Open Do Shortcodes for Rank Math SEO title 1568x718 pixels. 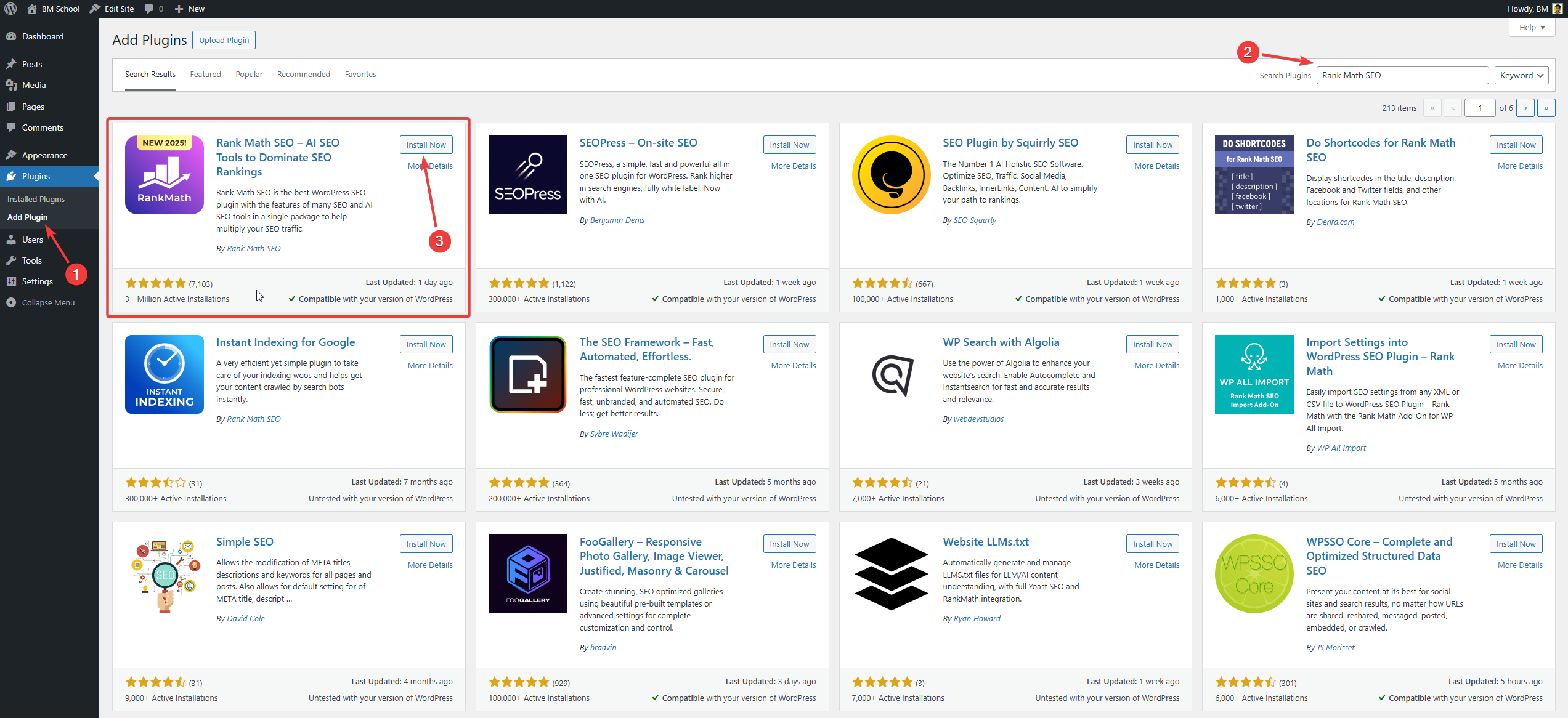point(1381,150)
